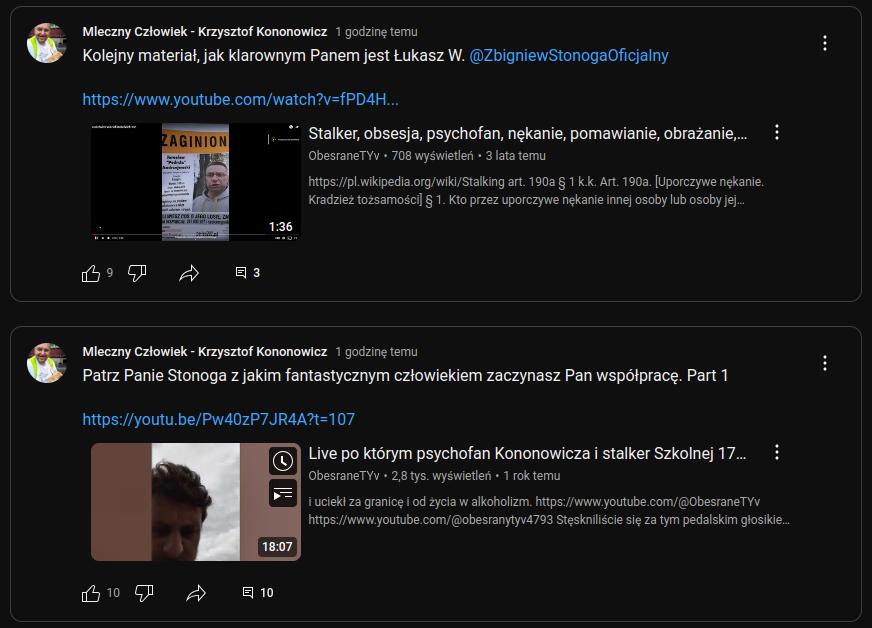Open options menu for the second post

coord(824,363)
